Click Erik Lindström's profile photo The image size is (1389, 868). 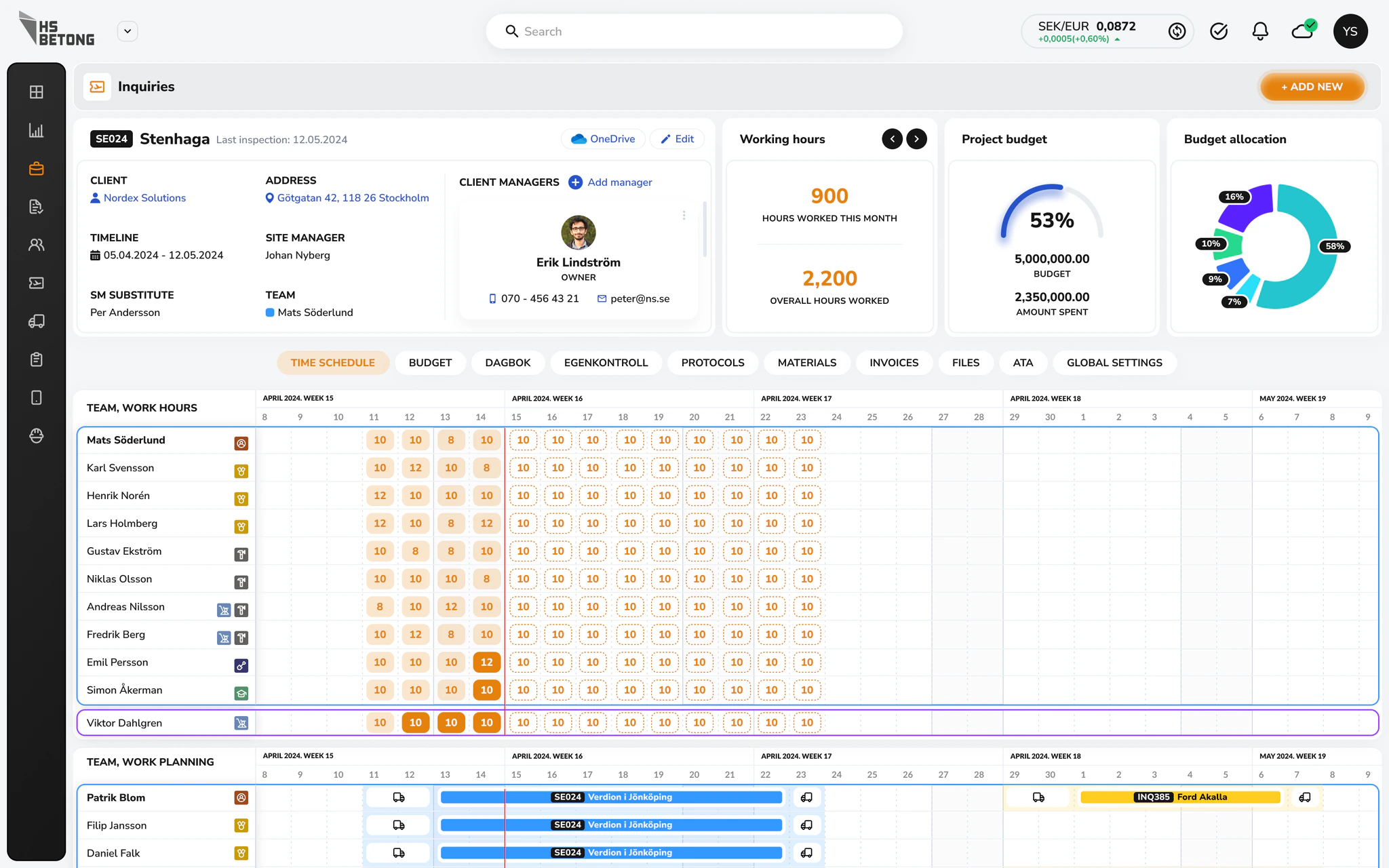point(579,233)
